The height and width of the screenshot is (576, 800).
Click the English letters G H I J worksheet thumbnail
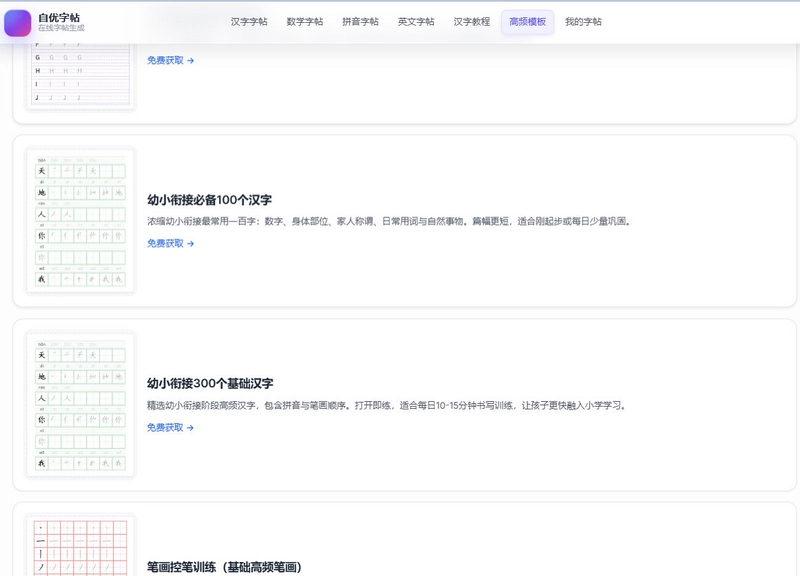80,76
